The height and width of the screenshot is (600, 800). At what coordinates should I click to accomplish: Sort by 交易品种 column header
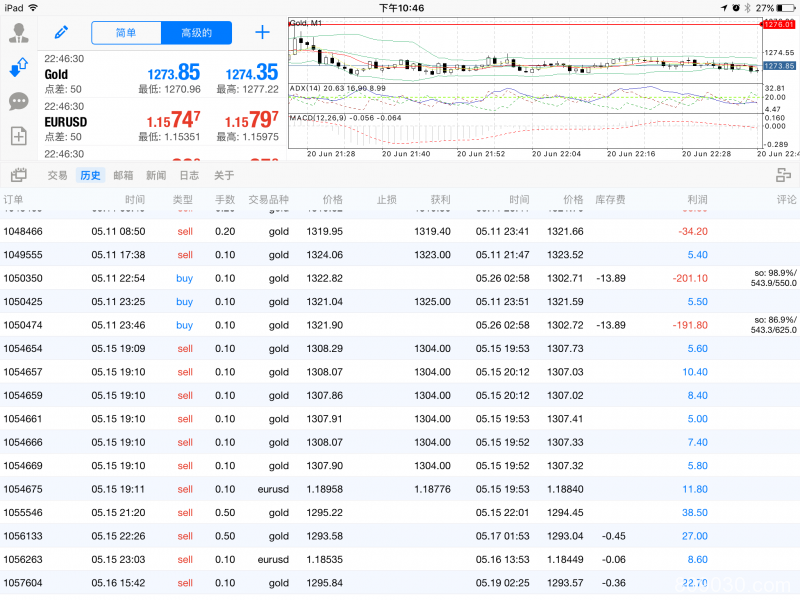click(x=268, y=199)
